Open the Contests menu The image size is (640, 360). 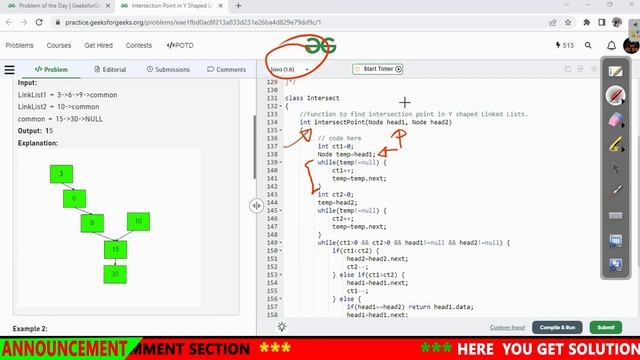139,45
